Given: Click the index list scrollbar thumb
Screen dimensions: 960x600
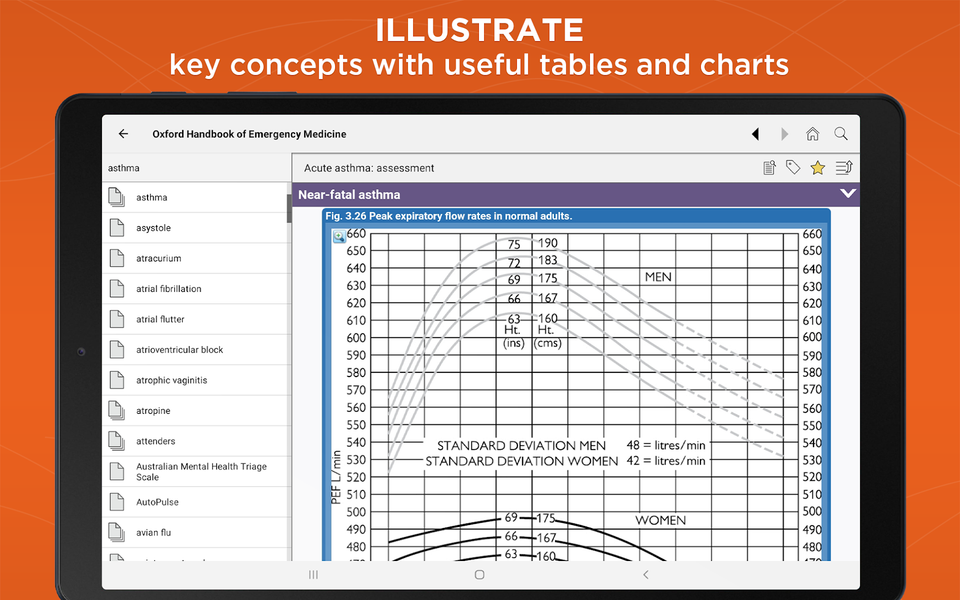Looking at the screenshot, I should pyautogui.click(x=289, y=209).
